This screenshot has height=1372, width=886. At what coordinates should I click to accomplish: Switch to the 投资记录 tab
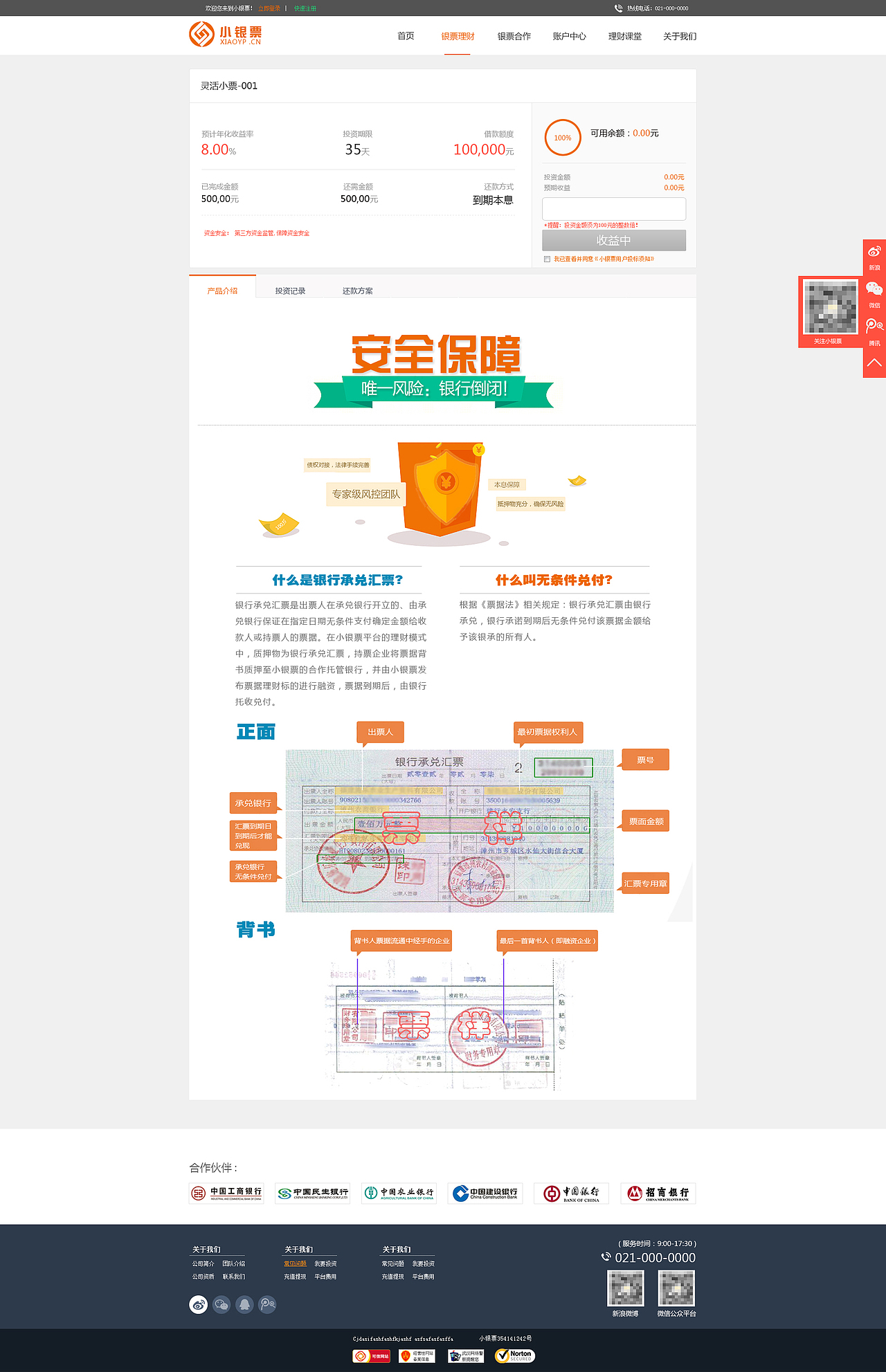coord(290,291)
